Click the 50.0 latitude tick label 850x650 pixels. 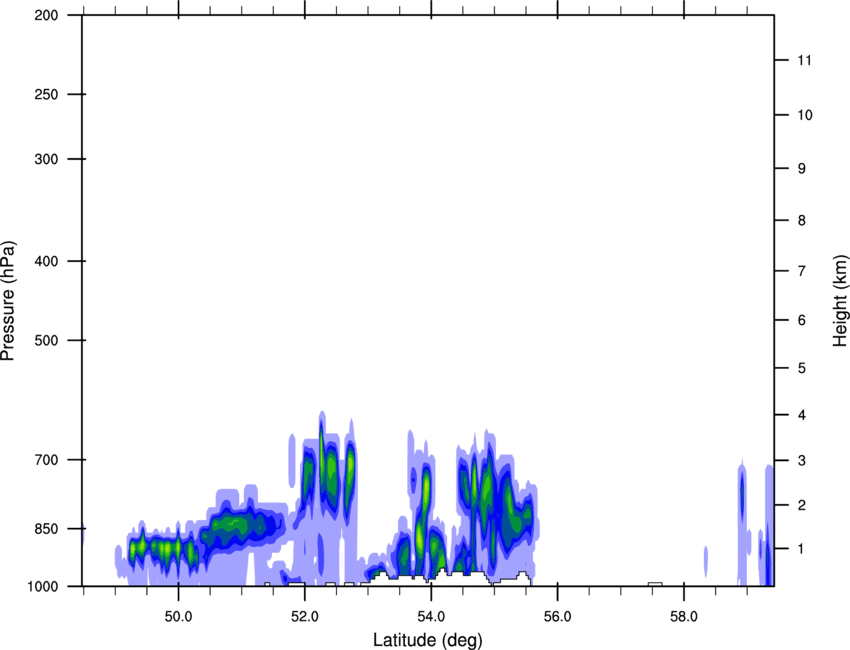[x=178, y=617]
